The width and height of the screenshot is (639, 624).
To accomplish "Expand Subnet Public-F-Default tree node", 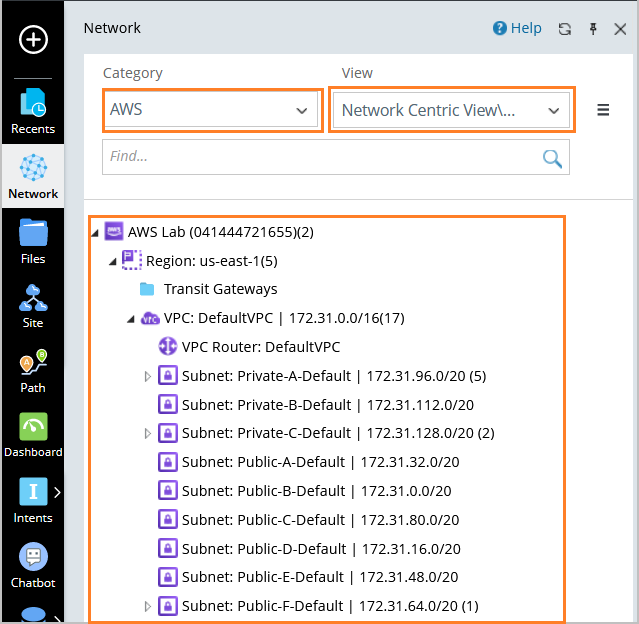I will click(x=148, y=606).
